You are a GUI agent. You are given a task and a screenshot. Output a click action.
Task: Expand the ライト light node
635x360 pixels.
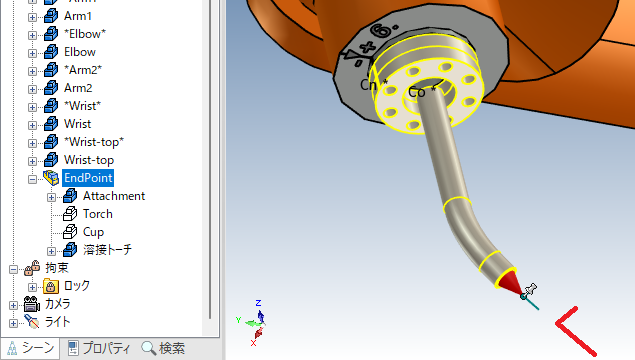pos(13,323)
